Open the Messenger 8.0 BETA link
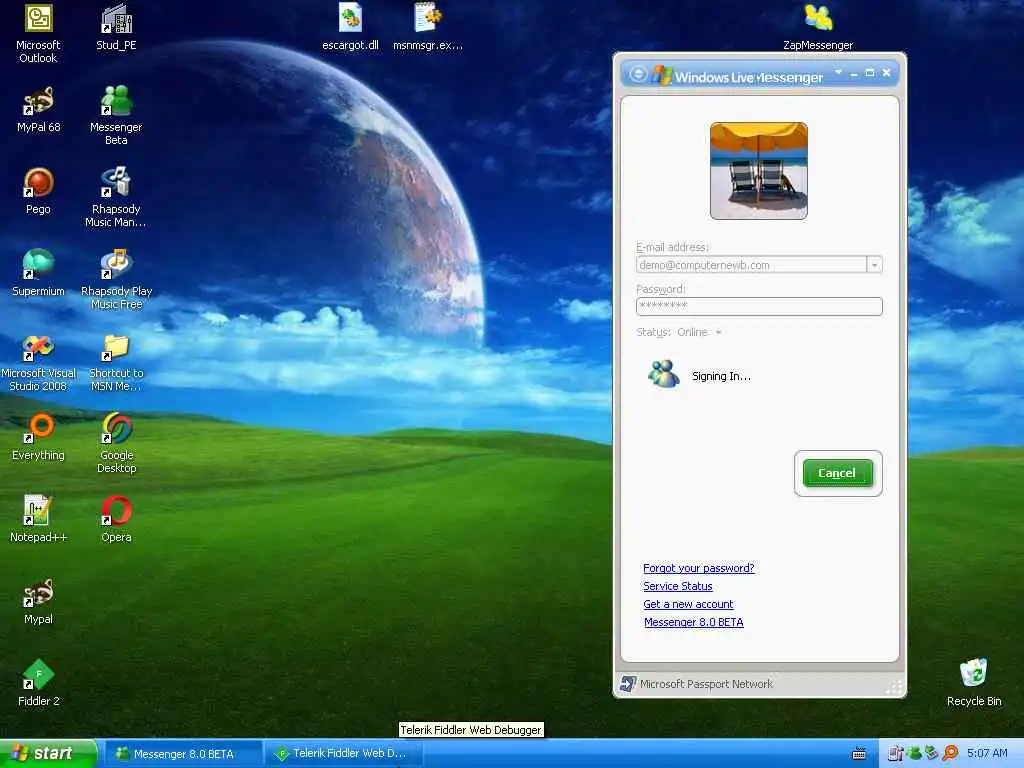This screenshot has height=768, width=1024. pyautogui.click(x=693, y=622)
